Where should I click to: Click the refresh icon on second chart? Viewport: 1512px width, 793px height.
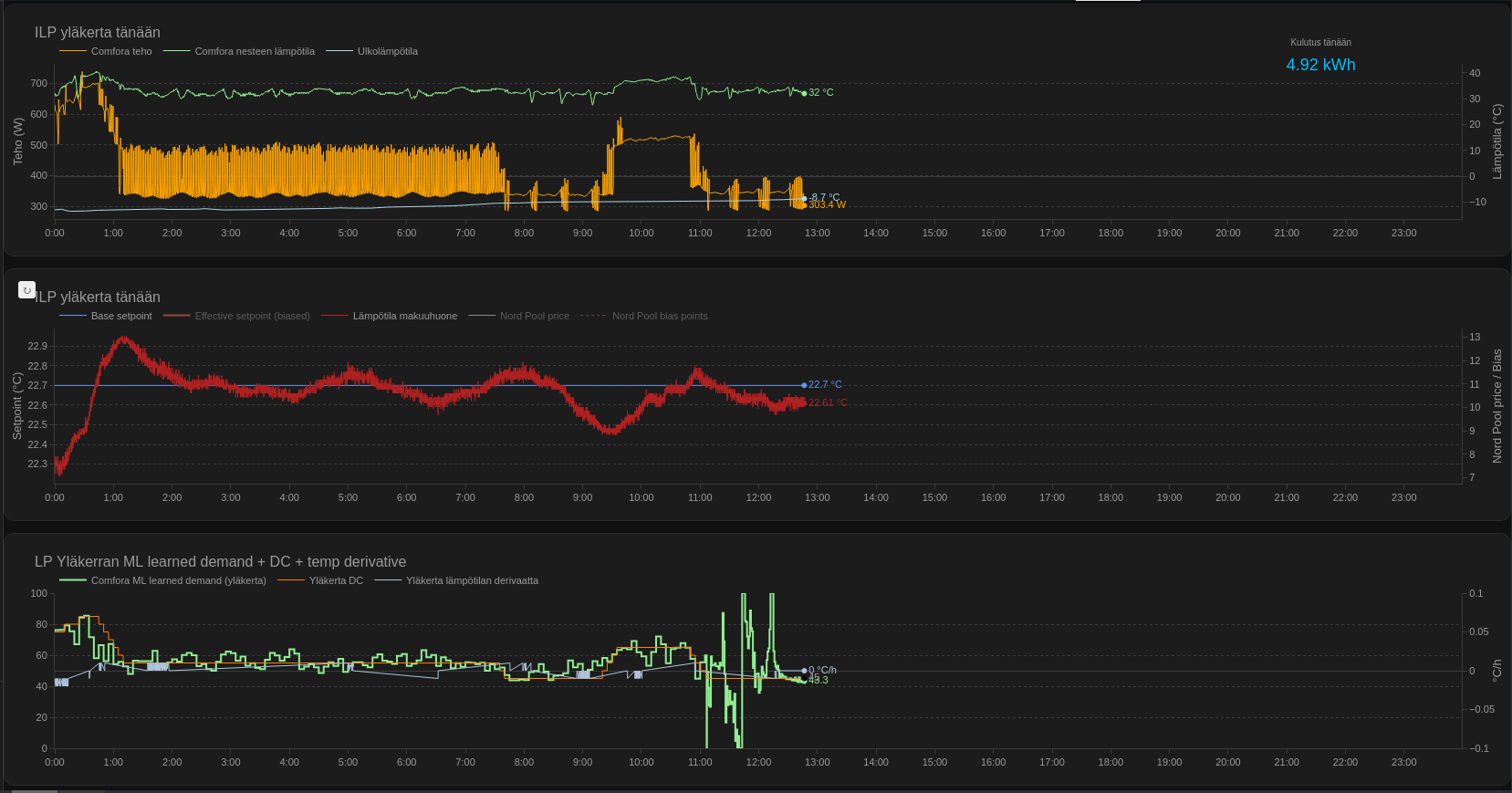coord(27,290)
